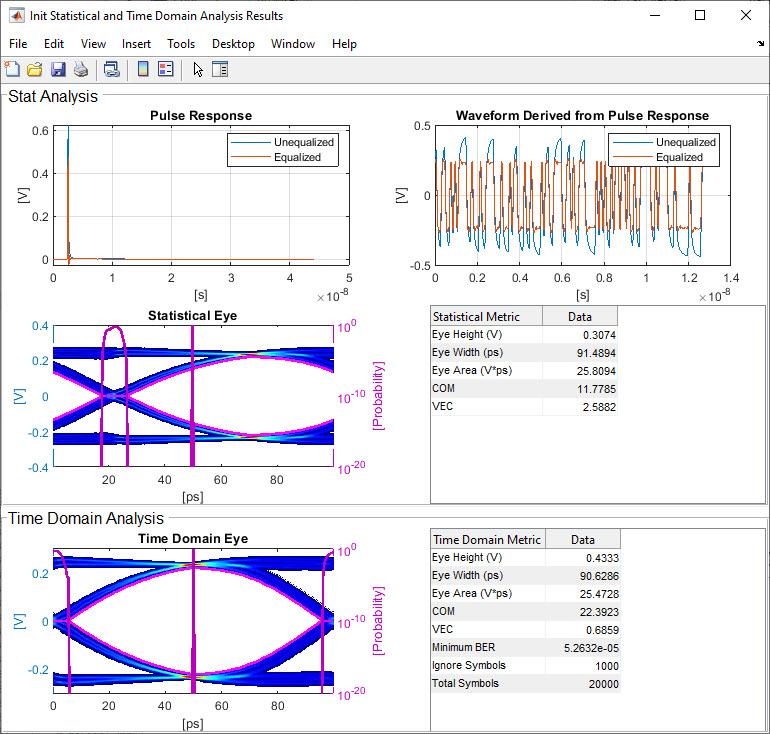Image resolution: width=770 pixels, height=734 pixels.
Task: Click the Pulse Response legend box
Action: point(283,149)
